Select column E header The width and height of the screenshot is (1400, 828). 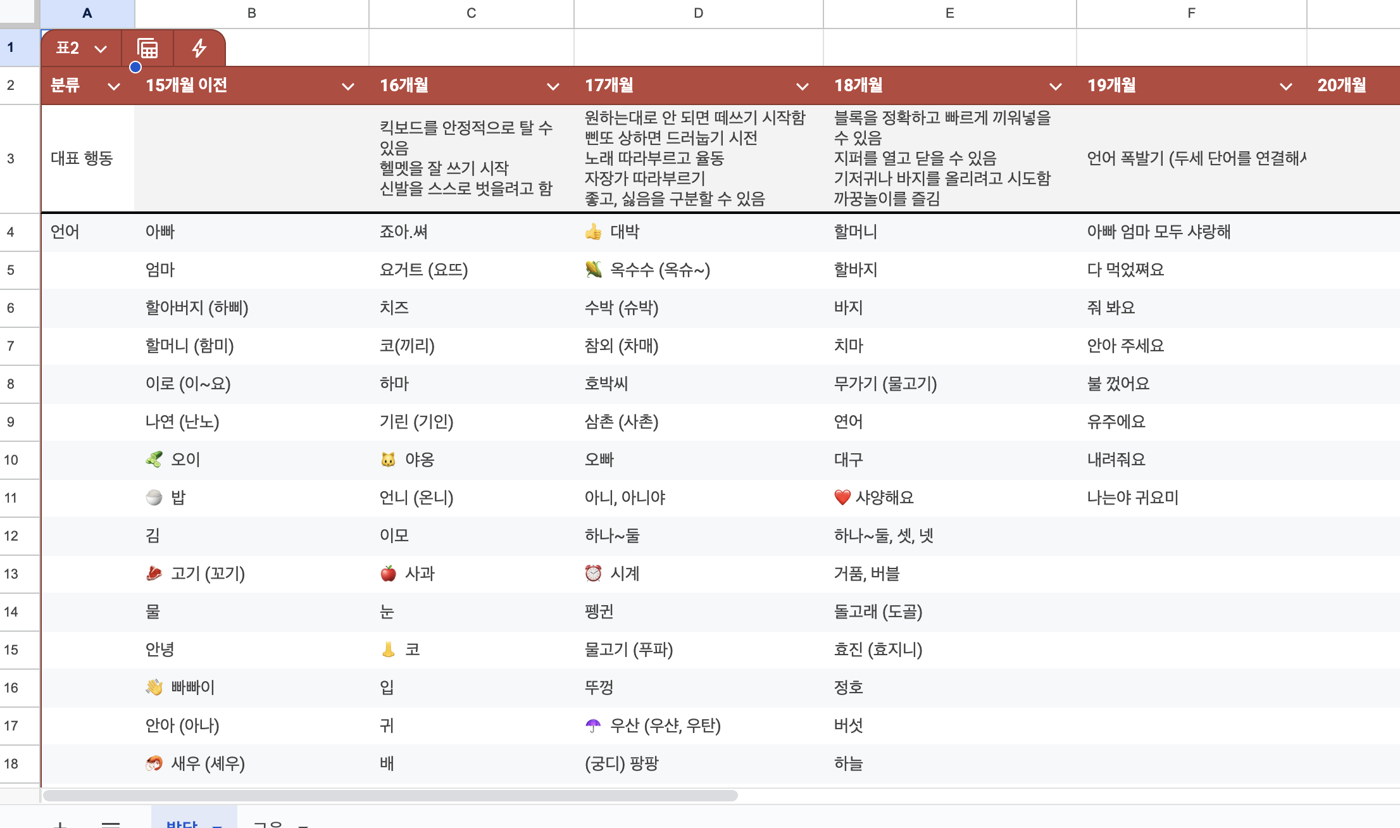(x=949, y=14)
